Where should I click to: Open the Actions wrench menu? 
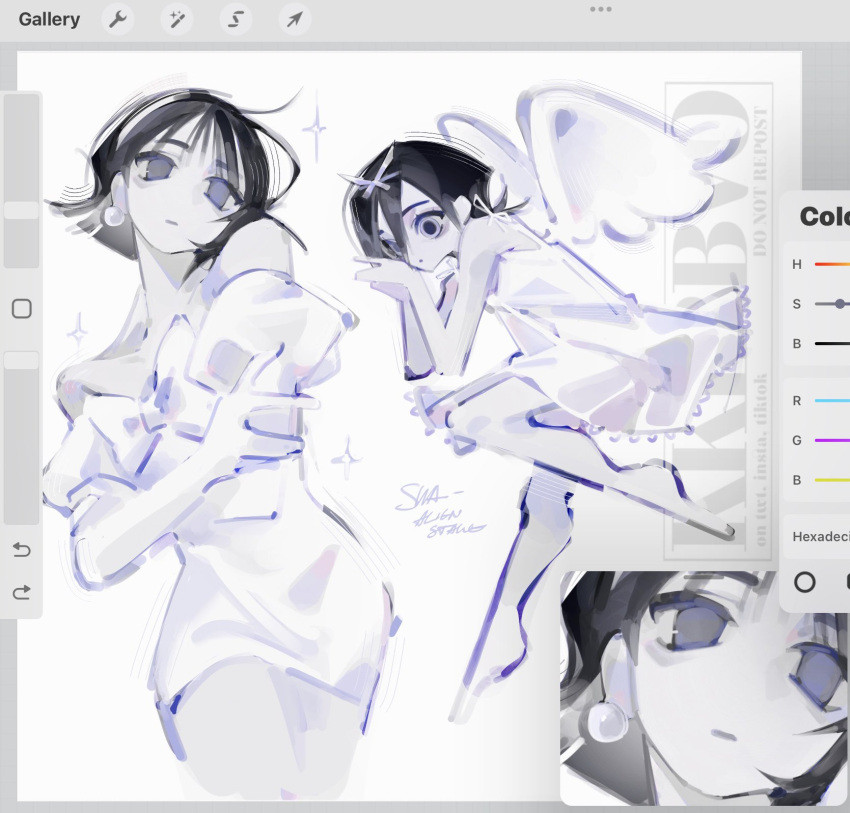point(118,20)
